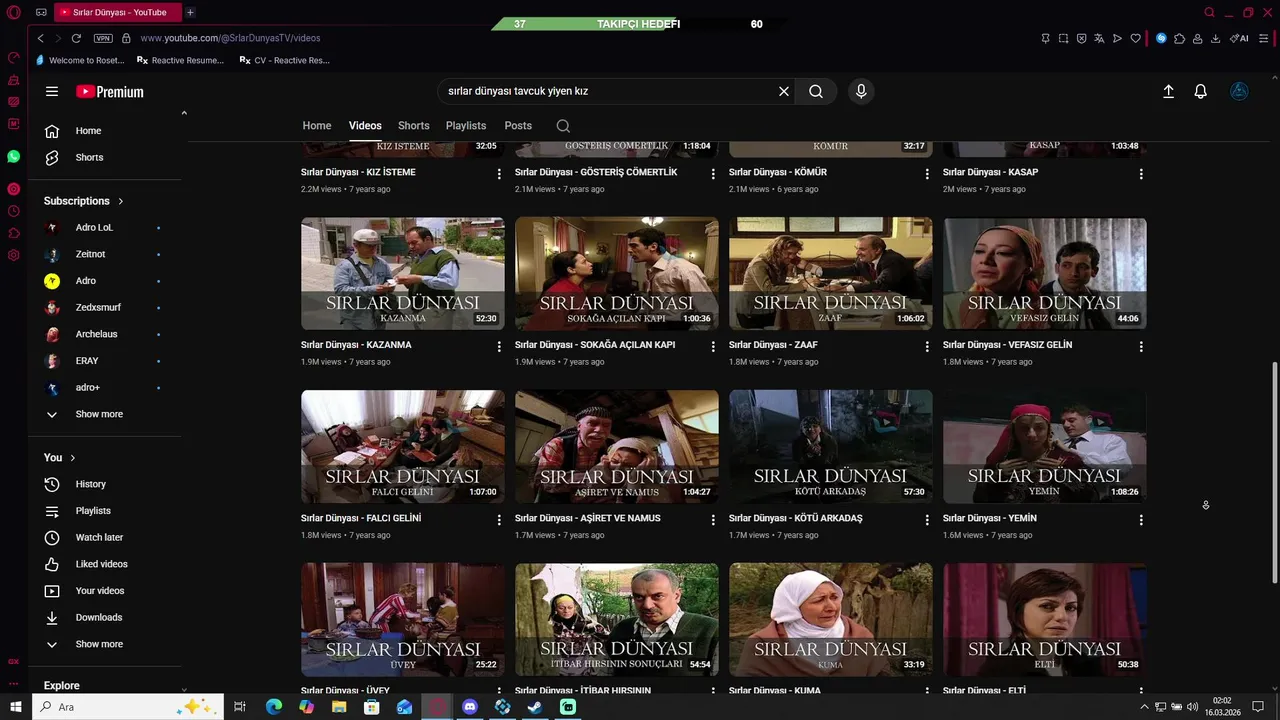Click the magnifier search button
Viewport: 1280px width, 720px height.
tap(816, 91)
